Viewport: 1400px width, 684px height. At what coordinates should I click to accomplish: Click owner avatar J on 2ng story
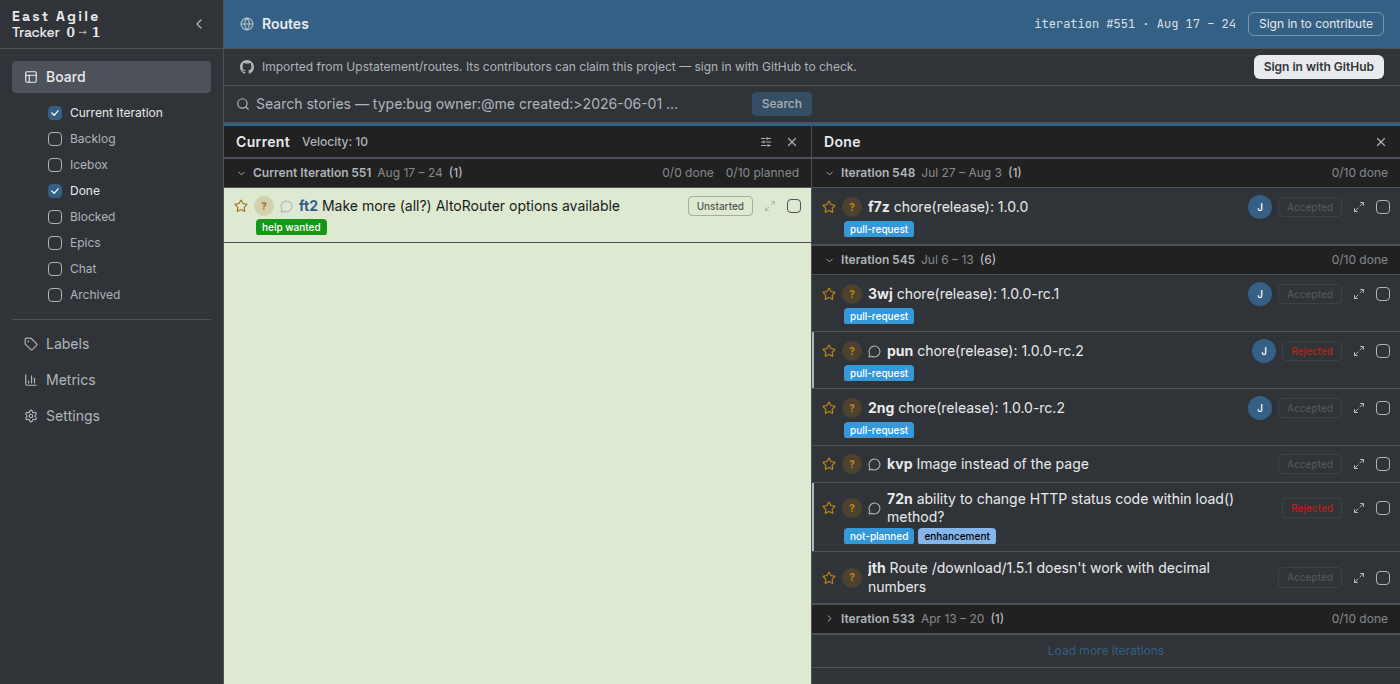coord(1260,408)
